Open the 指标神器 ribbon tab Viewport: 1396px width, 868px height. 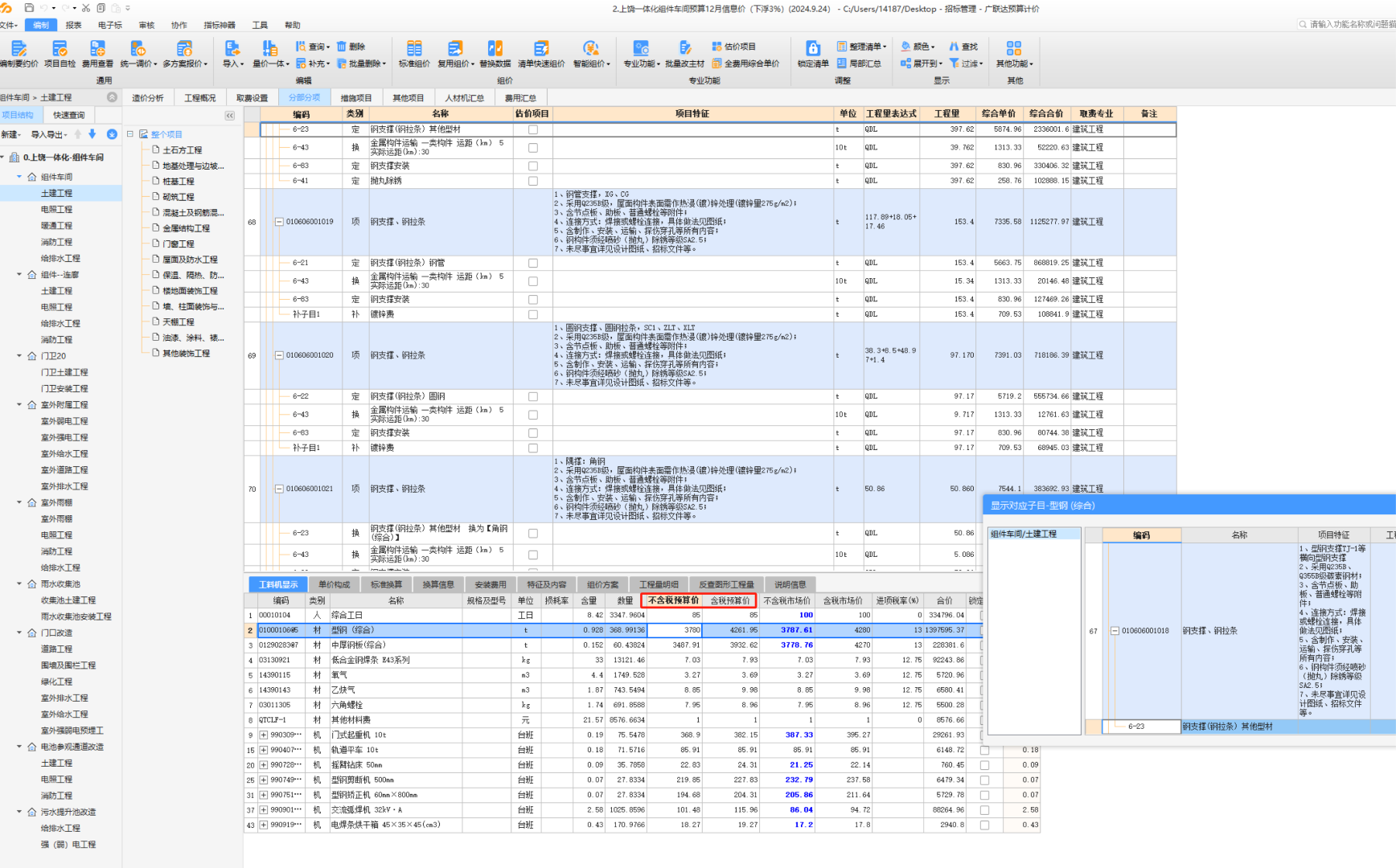click(220, 25)
